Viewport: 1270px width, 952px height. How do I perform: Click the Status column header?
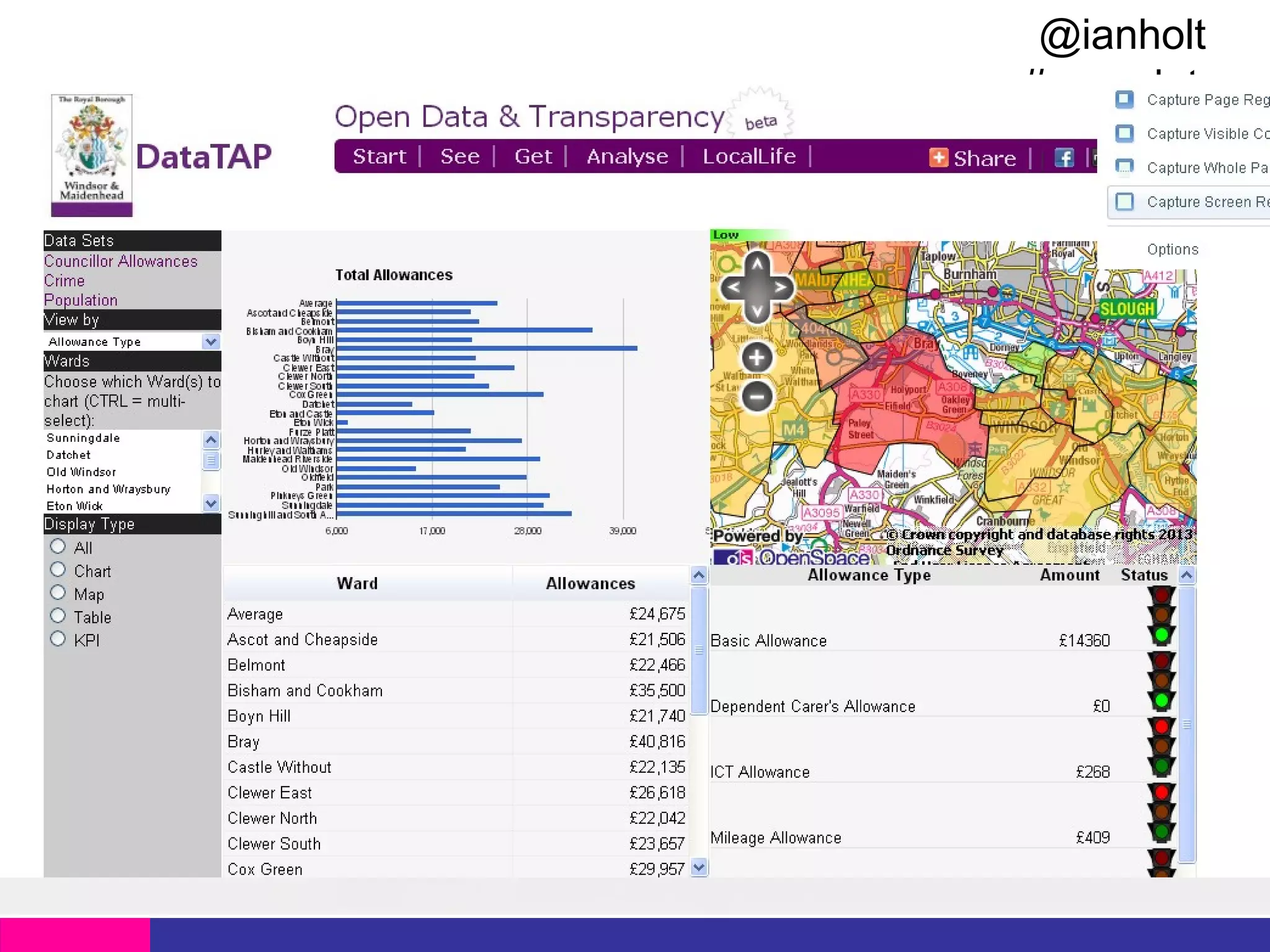(x=1144, y=575)
